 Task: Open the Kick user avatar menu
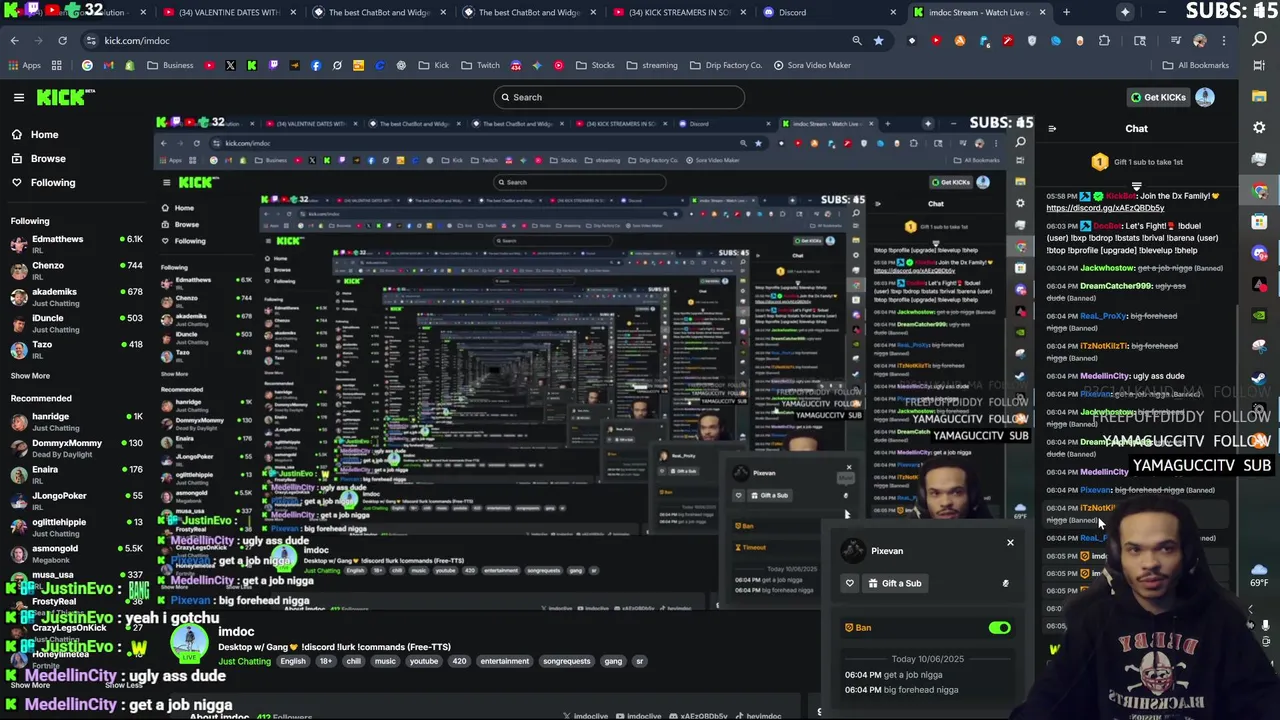click(1204, 97)
